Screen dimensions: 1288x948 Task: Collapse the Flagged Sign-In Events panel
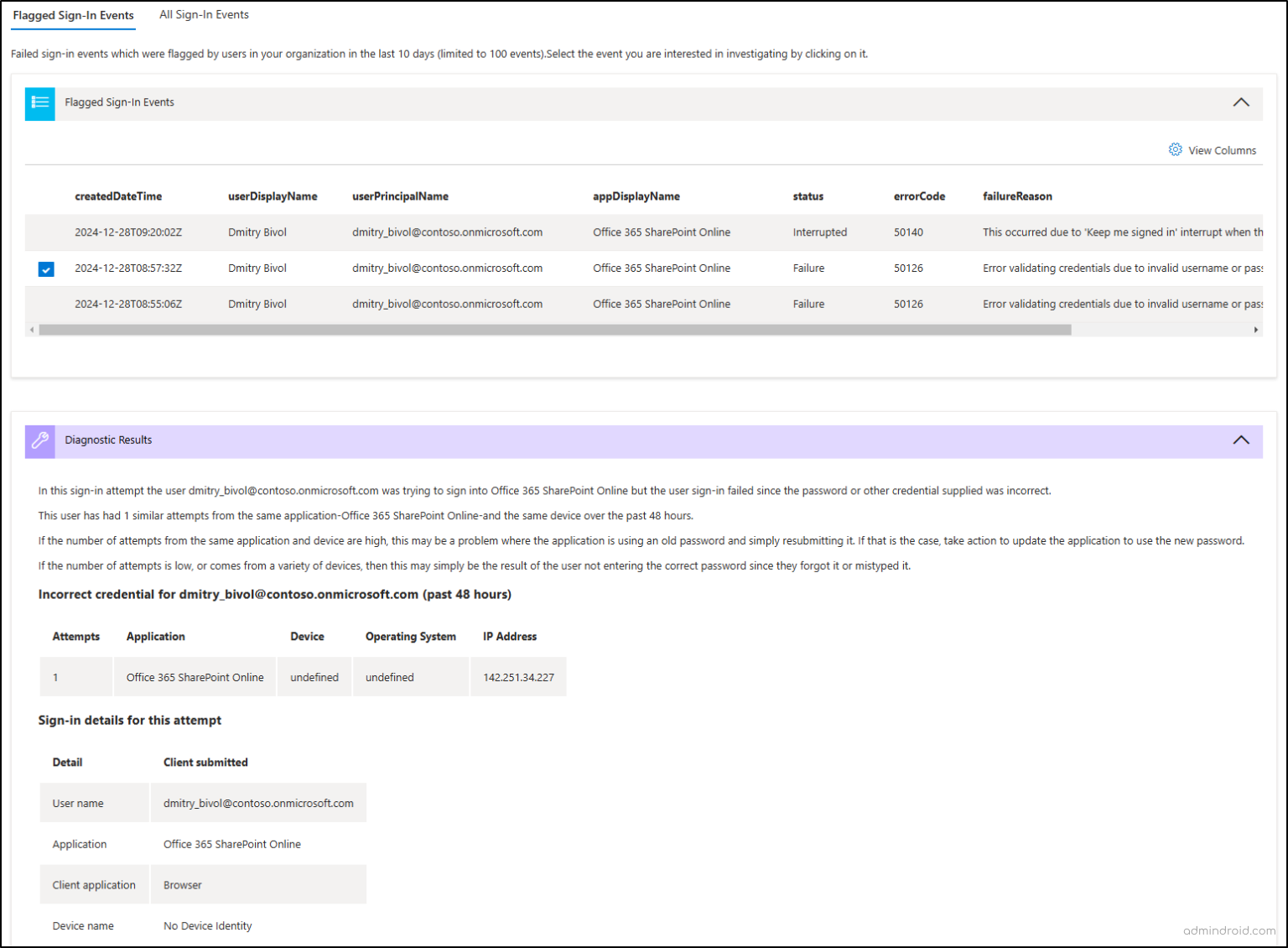1241,102
